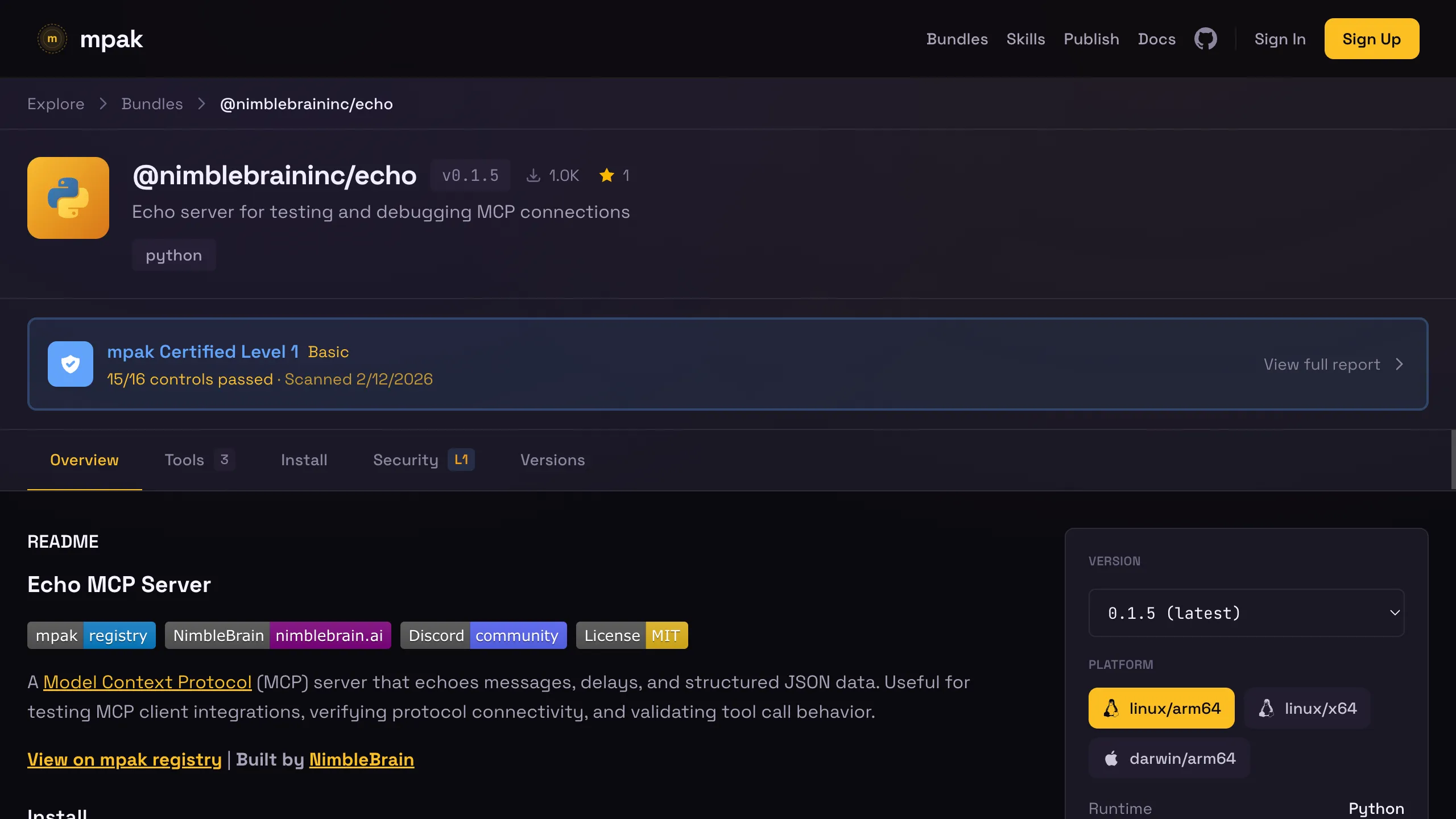Screen dimensions: 1456x819
Task: Click the download count icon
Action: coord(533,175)
